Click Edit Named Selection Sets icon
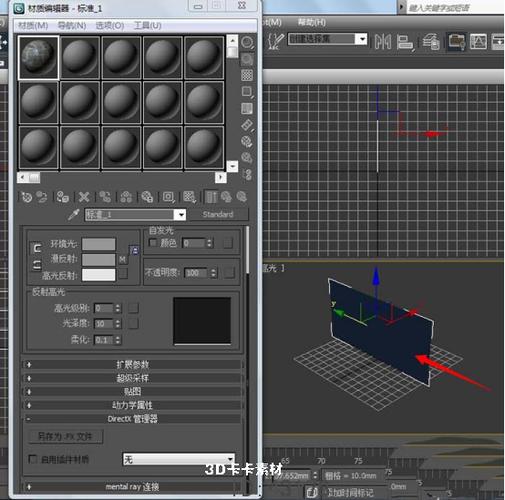 pos(276,42)
